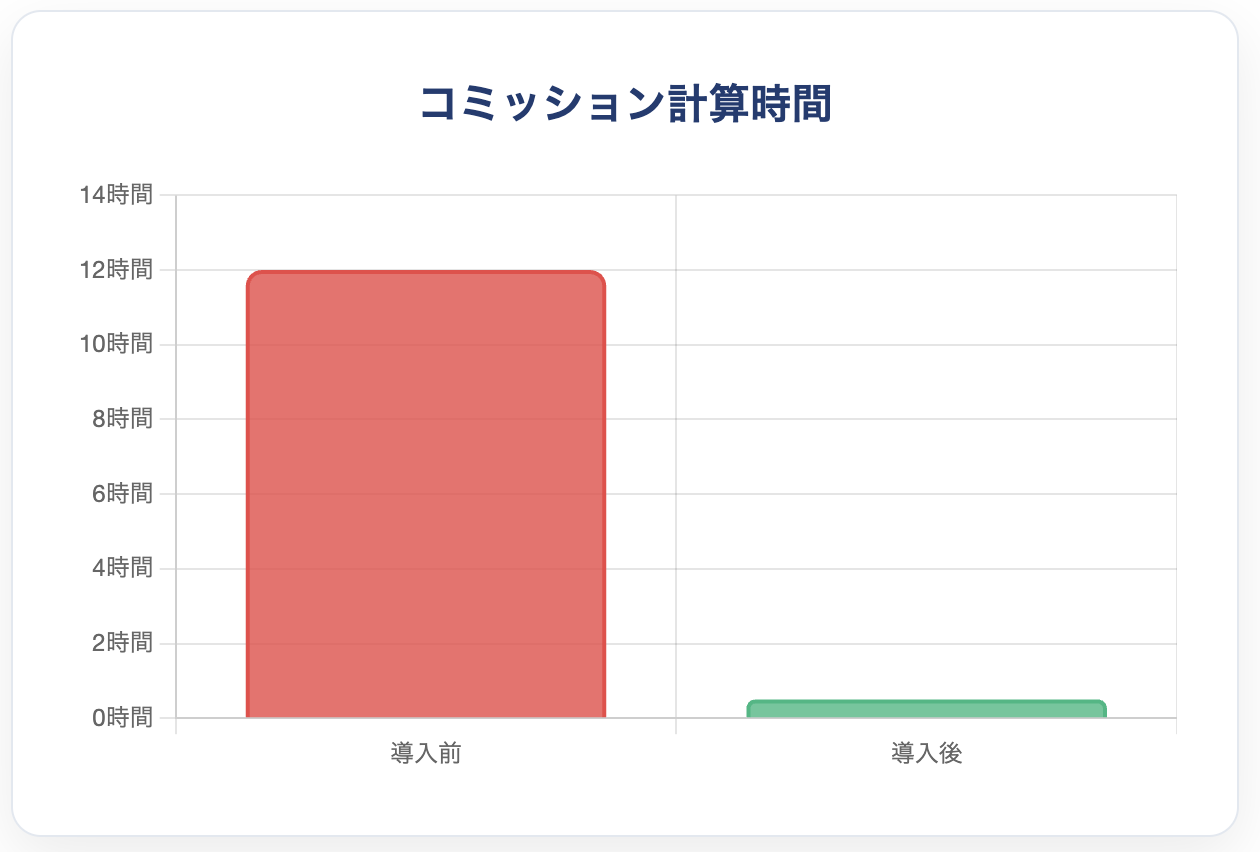This screenshot has height=852, width=1260.
Task: Click the 2時間 y-axis label
Action: [122, 642]
